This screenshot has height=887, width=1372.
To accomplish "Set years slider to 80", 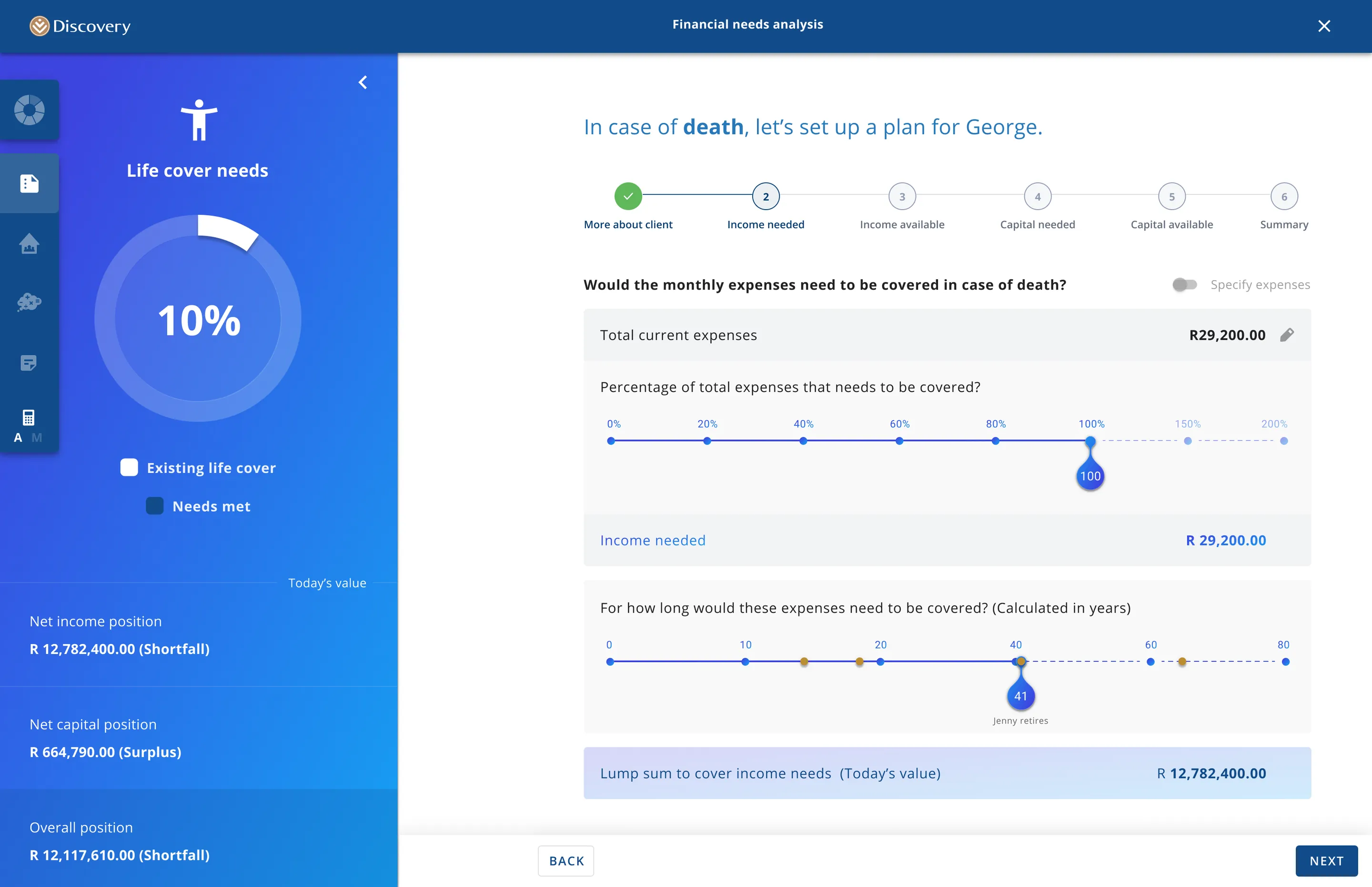I will pos(1286,662).
